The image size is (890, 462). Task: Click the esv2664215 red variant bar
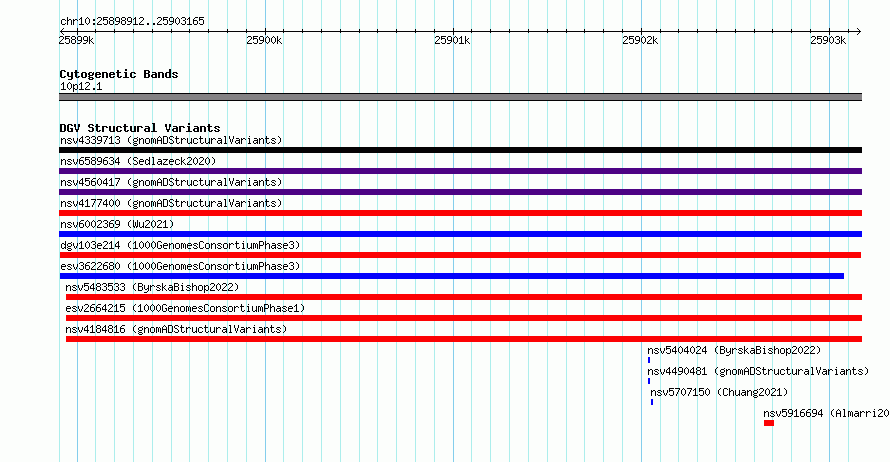pyautogui.click(x=464, y=318)
